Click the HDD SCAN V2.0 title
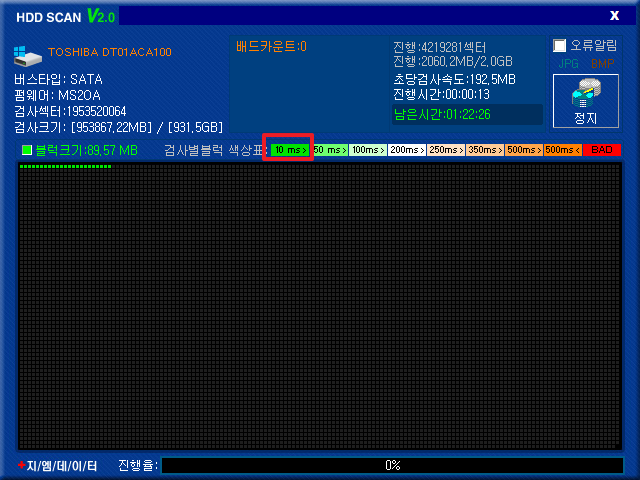This screenshot has width=640, height=480. 65,17
